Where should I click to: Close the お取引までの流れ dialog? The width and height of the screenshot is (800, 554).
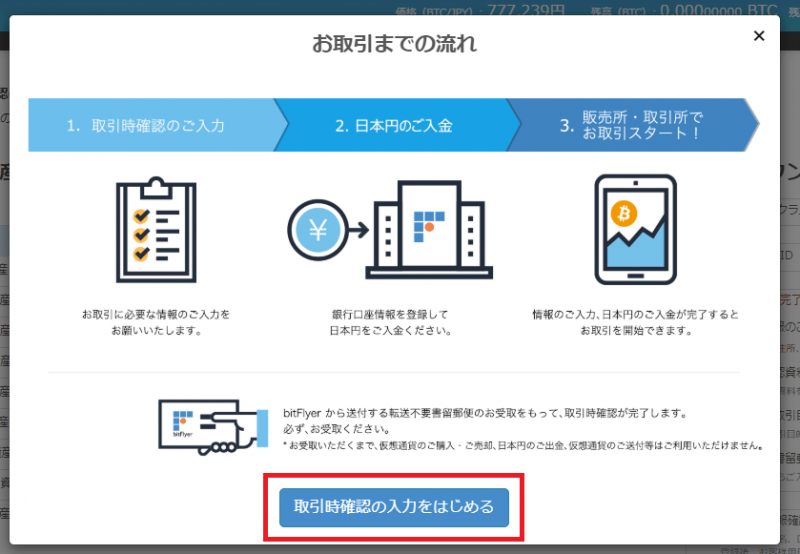point(758,36)
